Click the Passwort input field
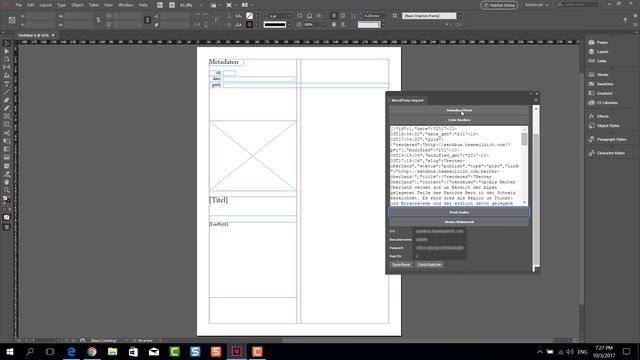This screenshot has width=640, height=360. (440, 248)
